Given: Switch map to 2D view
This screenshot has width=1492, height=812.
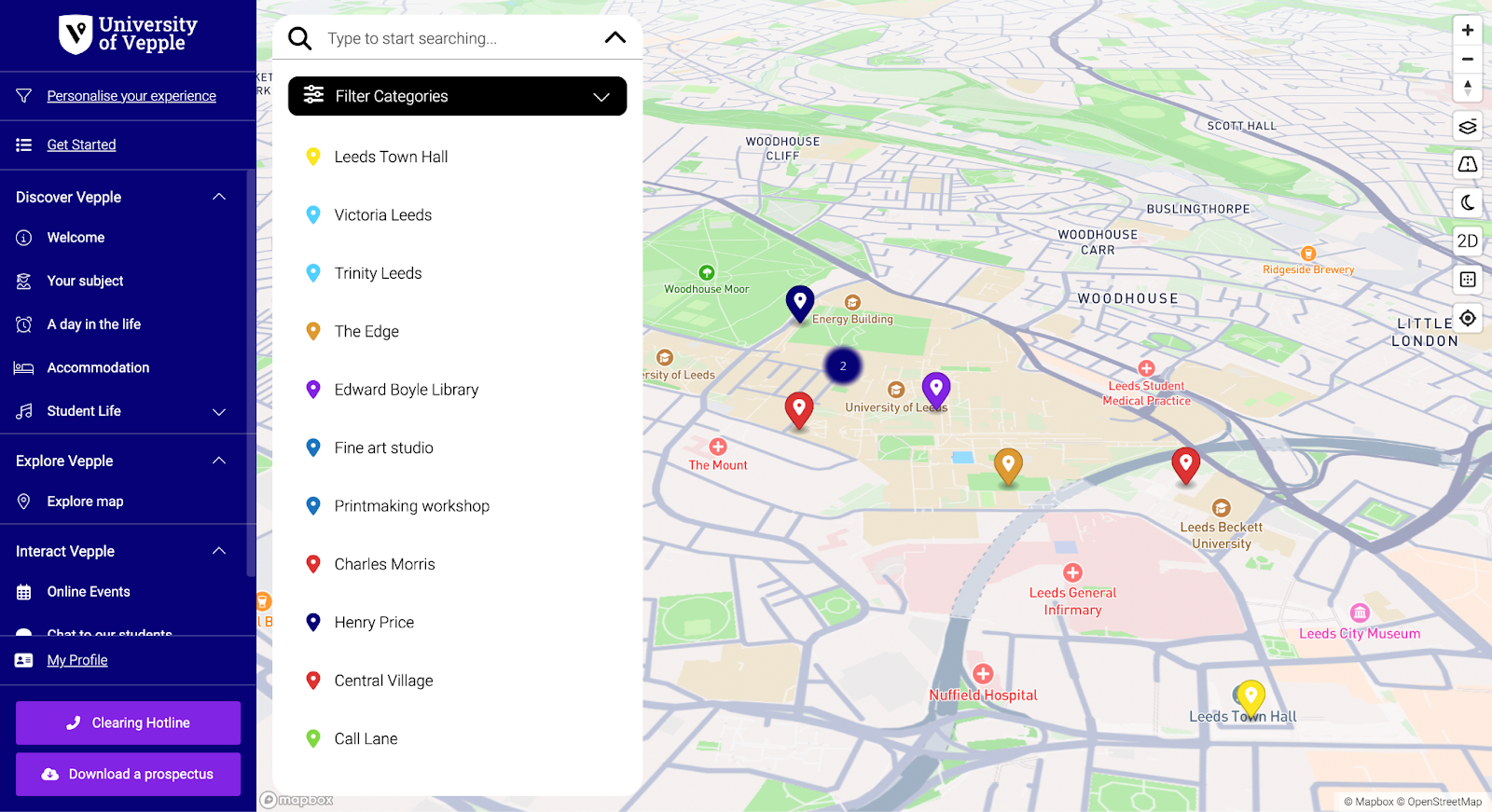Looking at the screenshot, I should click(1468, 241).
